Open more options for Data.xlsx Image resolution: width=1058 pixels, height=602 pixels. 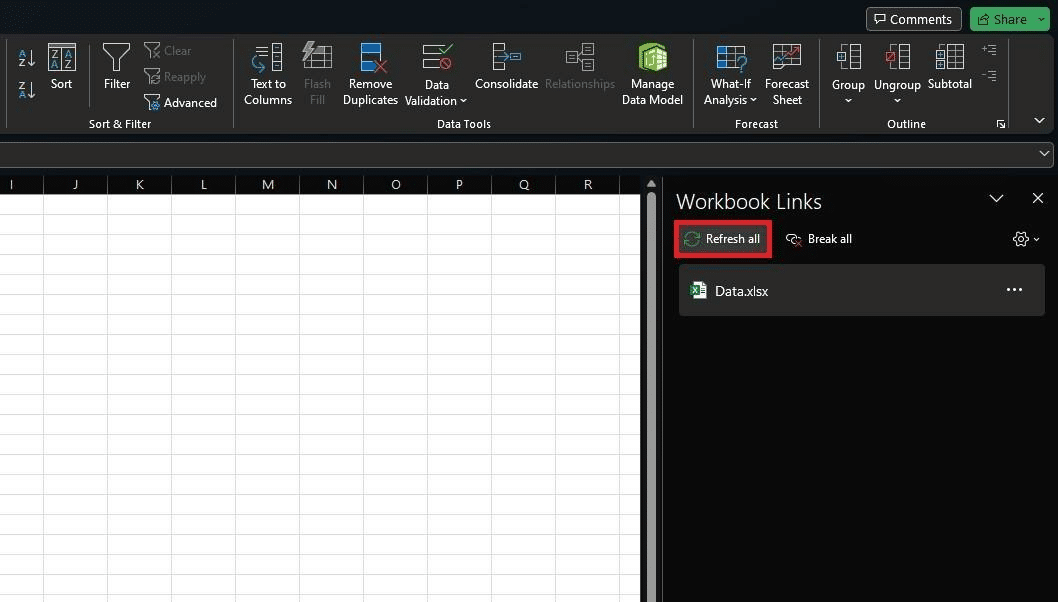(x=1014, y=290)
